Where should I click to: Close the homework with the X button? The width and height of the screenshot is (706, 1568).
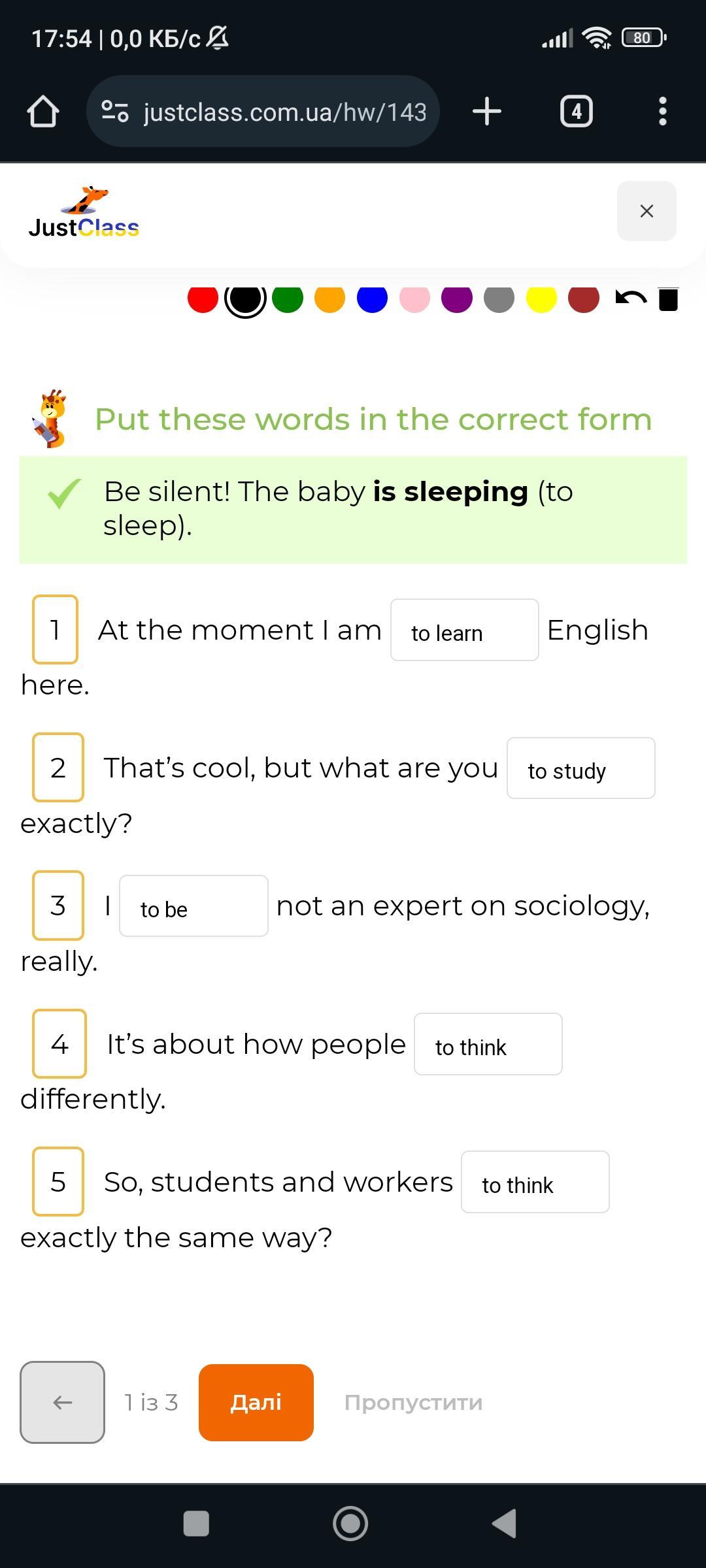[647, 211]
